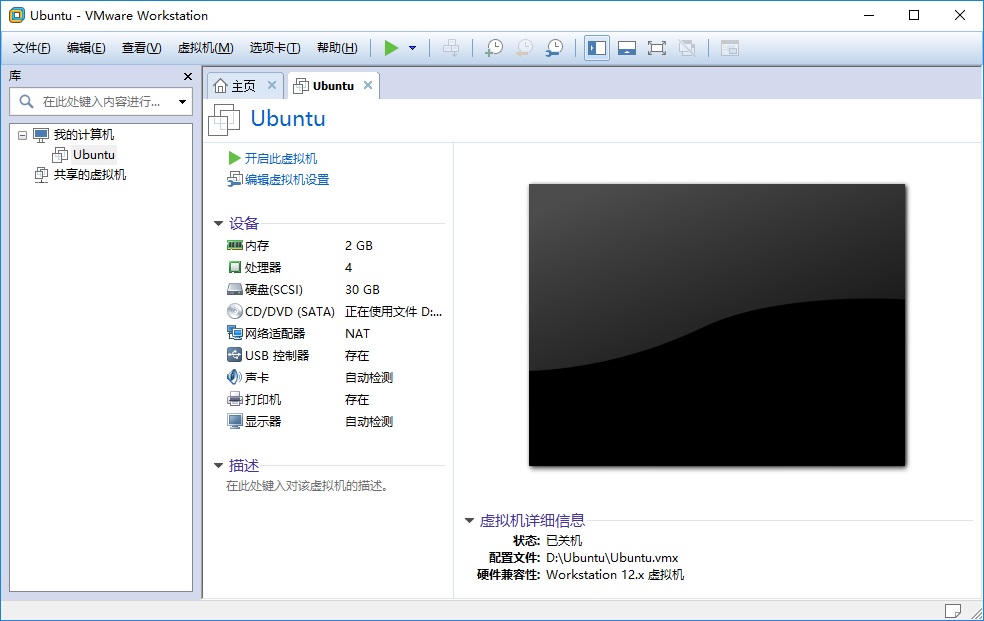
Task: Open the snapshot manager wrench icon
Action: tap(554, 48)
